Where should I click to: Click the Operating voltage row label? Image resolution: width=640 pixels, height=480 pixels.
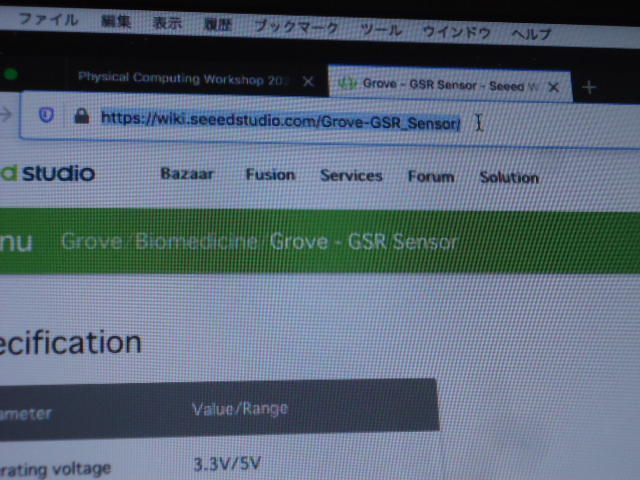click(55, 469)
